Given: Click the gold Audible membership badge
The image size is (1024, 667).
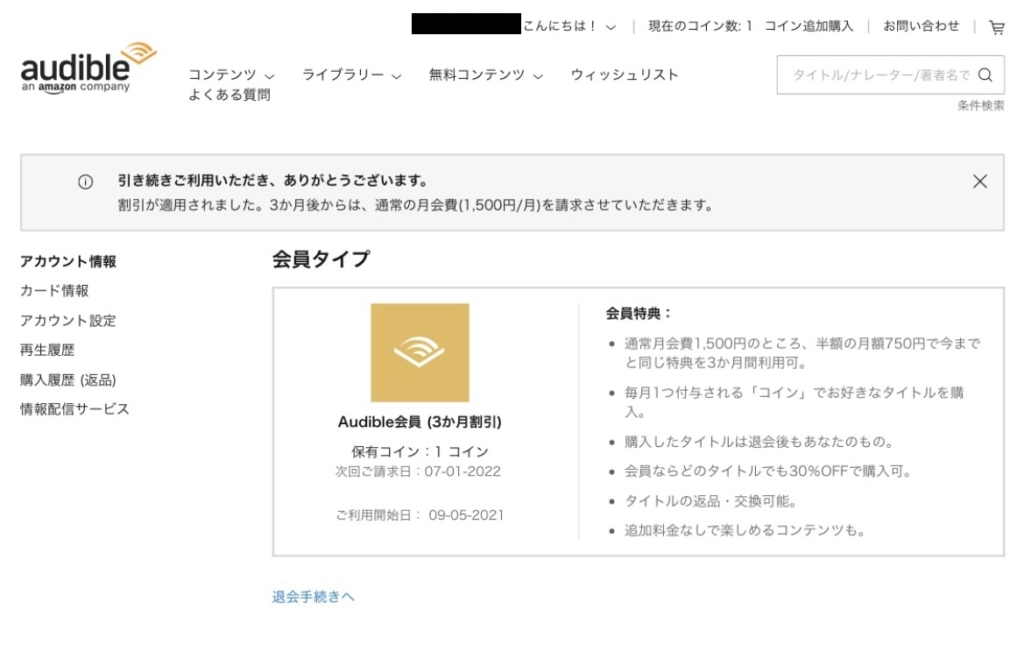Looking at the screenshot, I should click(420, 353).
